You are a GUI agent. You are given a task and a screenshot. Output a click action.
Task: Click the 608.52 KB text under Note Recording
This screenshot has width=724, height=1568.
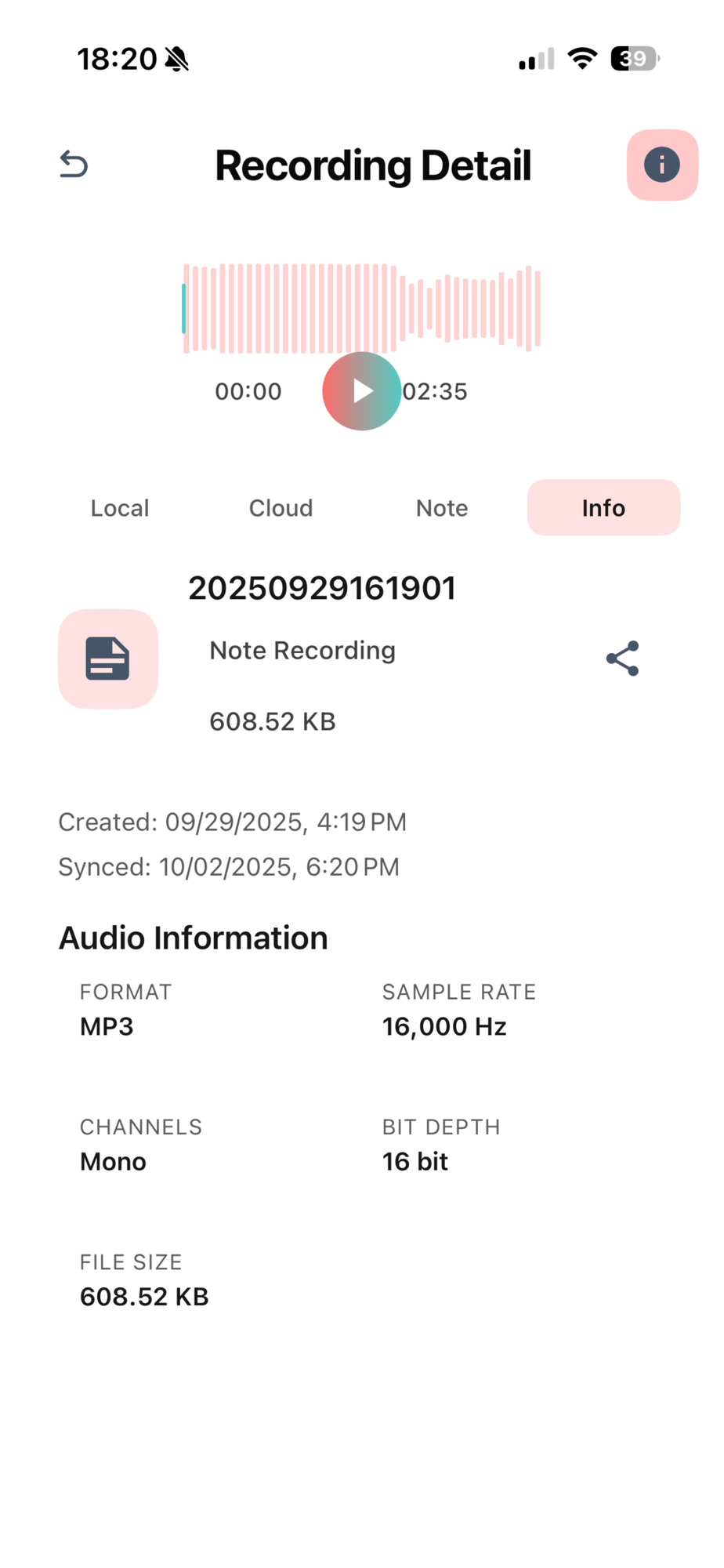coord(273,721)
